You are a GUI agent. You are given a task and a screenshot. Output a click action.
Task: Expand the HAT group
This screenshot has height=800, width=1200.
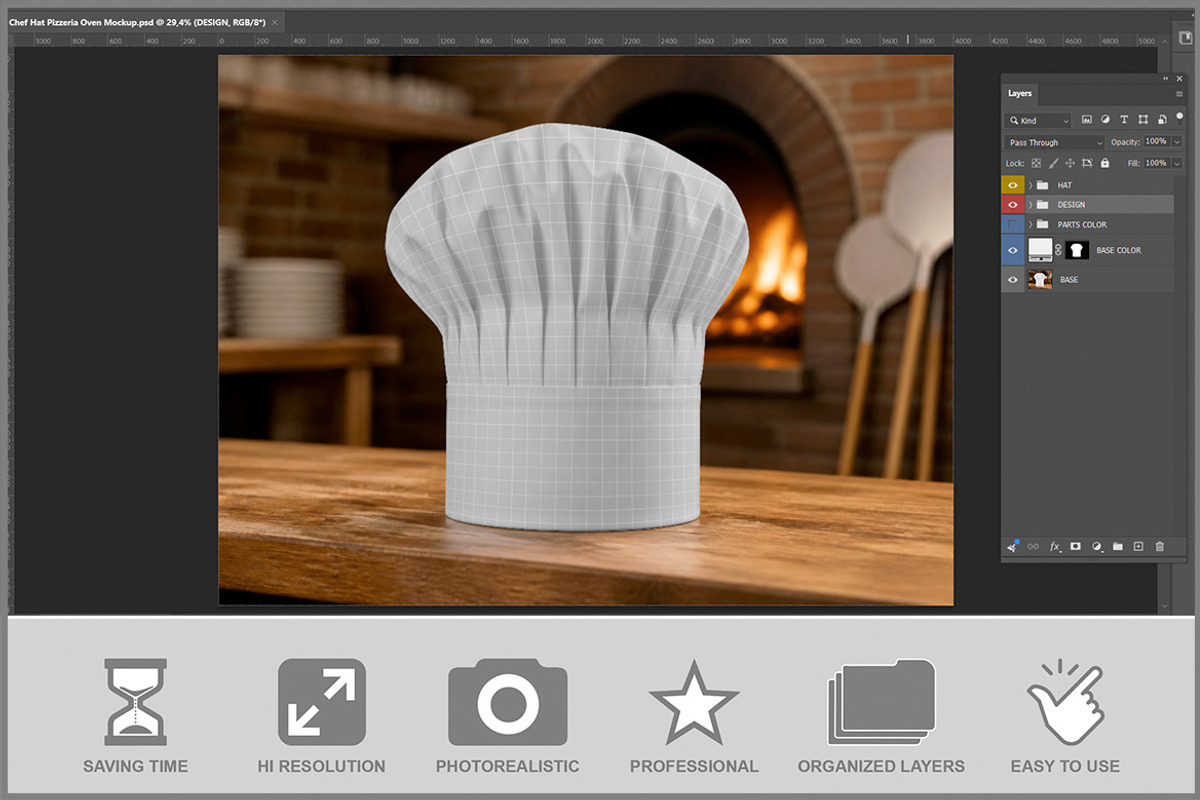pyautogui.click(x=1030, y=185)
